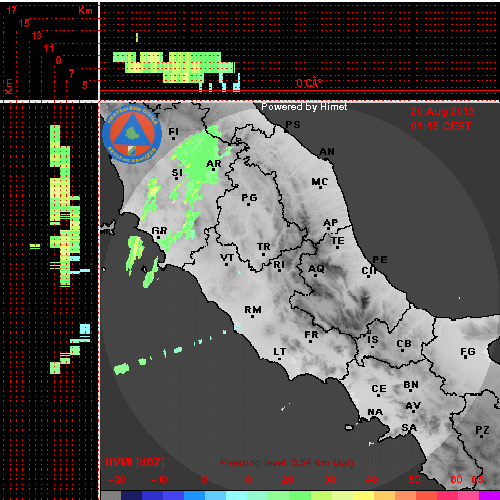Click the Powered by Himet caption
Image resolution: width=500 pixels, height=500 pixels.
pyautogui.click(x=304, y=107)
